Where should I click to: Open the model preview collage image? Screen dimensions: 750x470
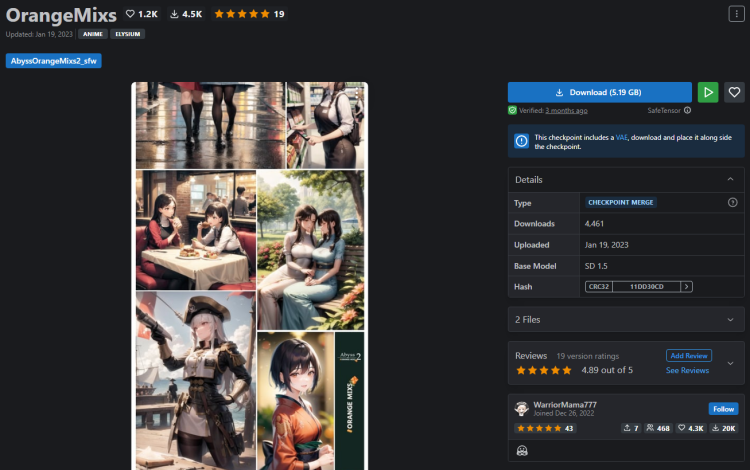[250, 276]
